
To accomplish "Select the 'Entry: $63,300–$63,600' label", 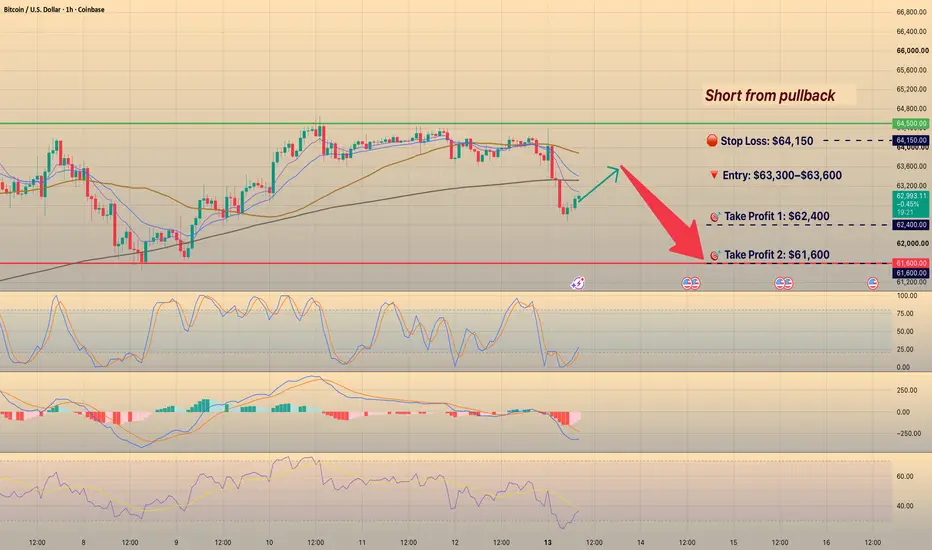I will tap(782, 175).
